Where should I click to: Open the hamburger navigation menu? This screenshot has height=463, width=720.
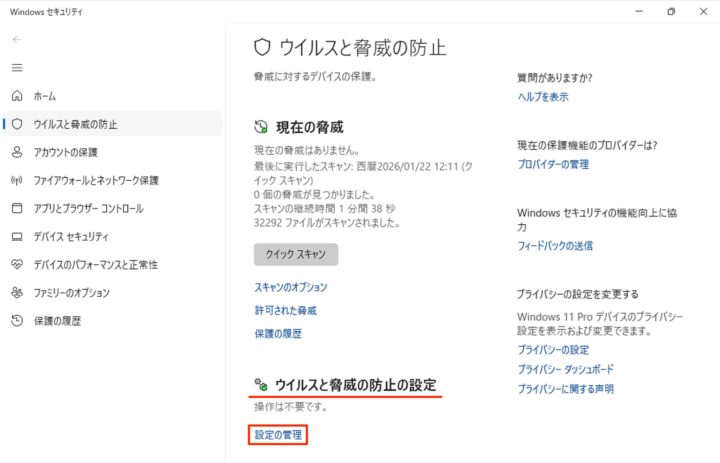coord(16,67)
